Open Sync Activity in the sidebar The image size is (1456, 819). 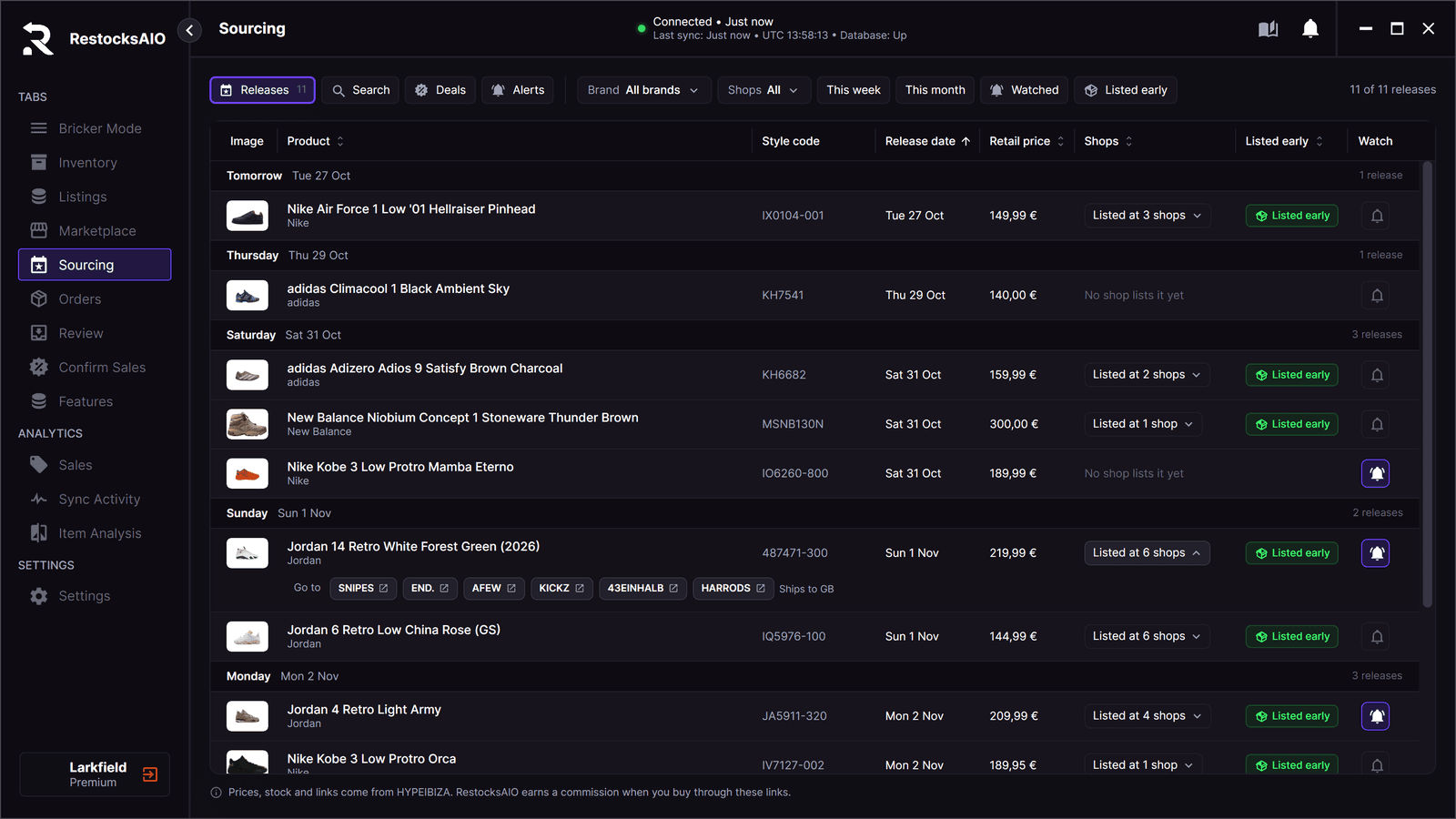pyautogui.click(x=95, y=500)
